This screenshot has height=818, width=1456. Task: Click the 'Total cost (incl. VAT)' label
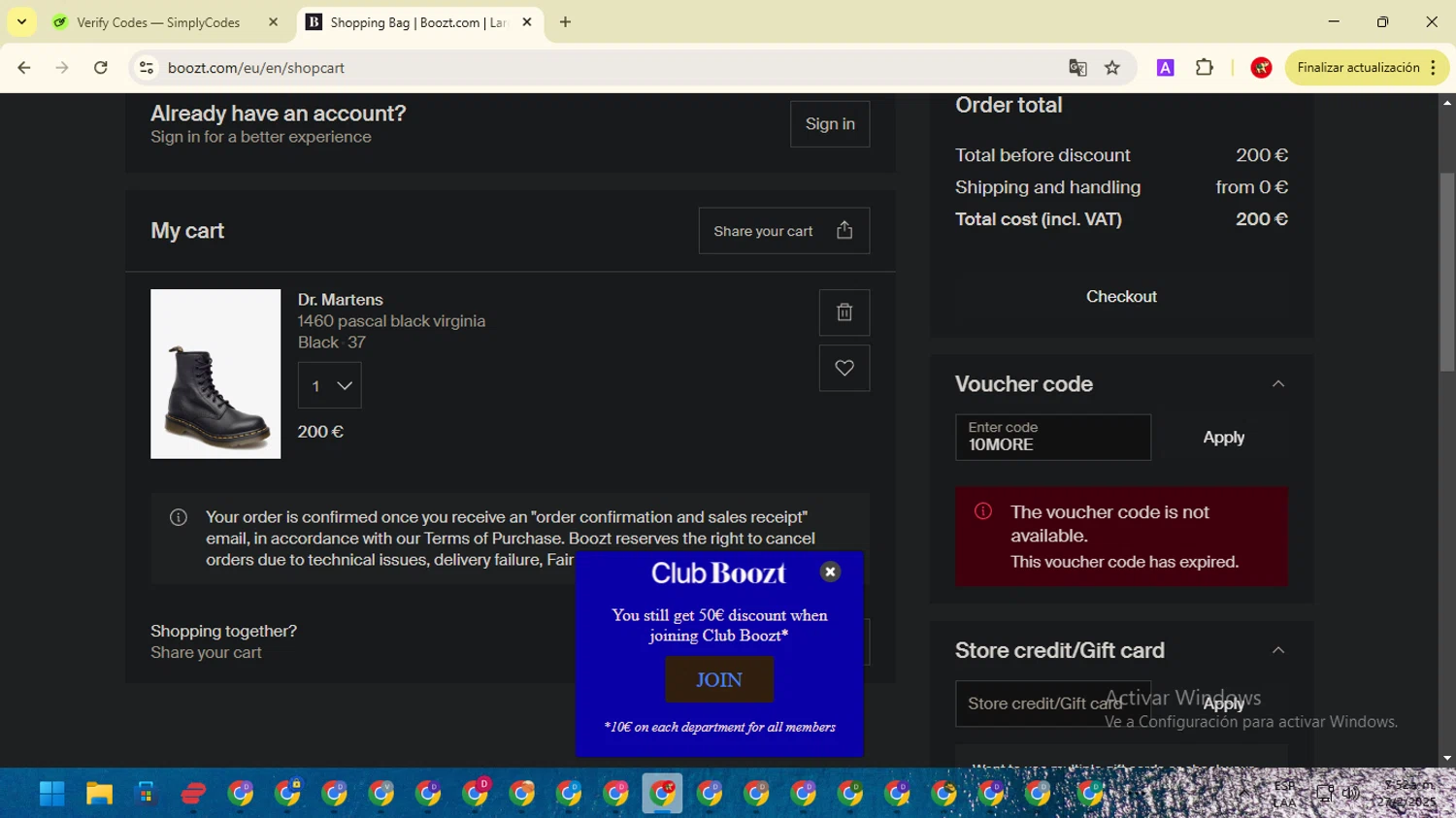coord(1038,219)
